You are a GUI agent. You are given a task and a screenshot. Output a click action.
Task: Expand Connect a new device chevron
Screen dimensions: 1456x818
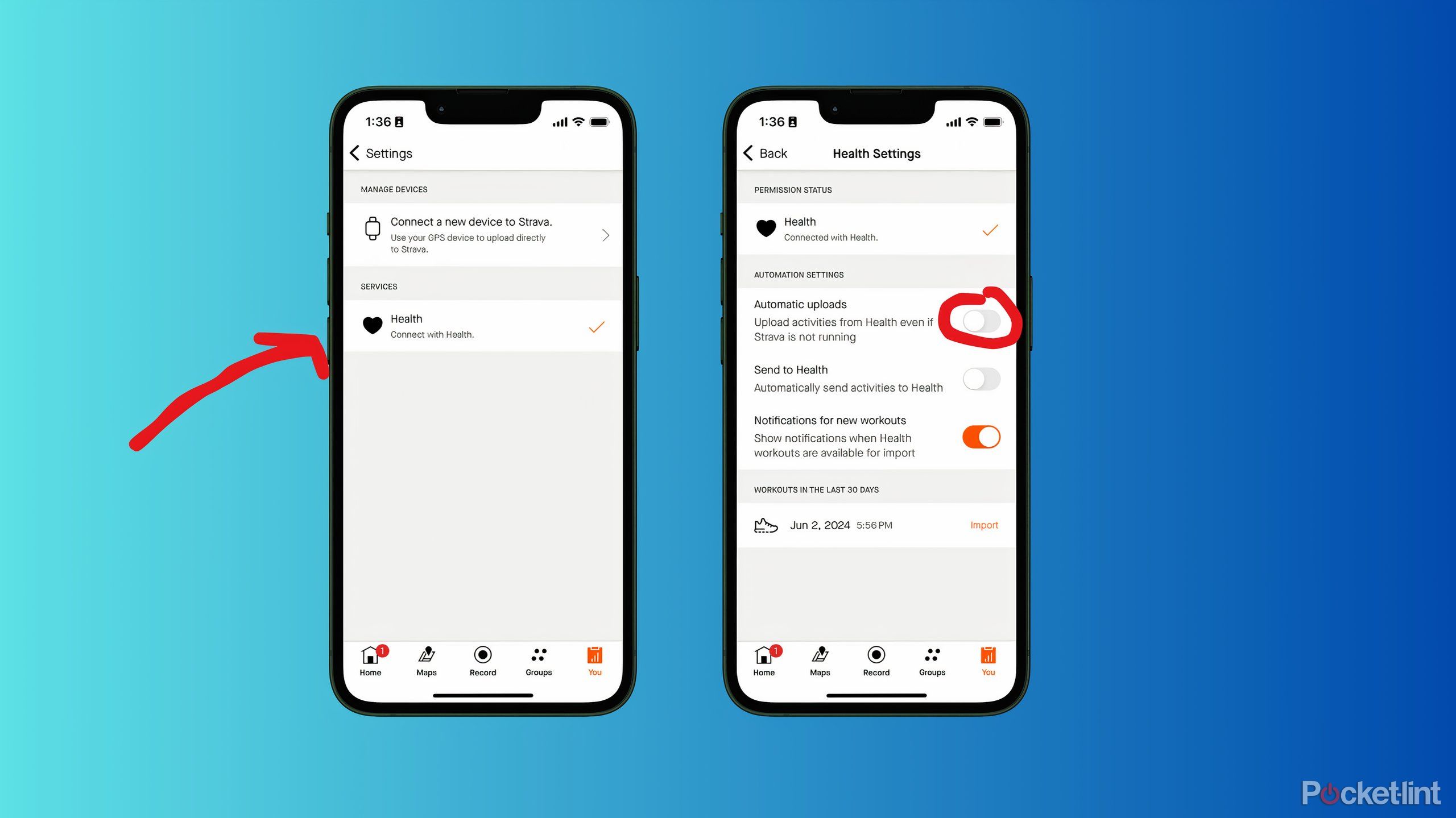click(x=607, y=234)
